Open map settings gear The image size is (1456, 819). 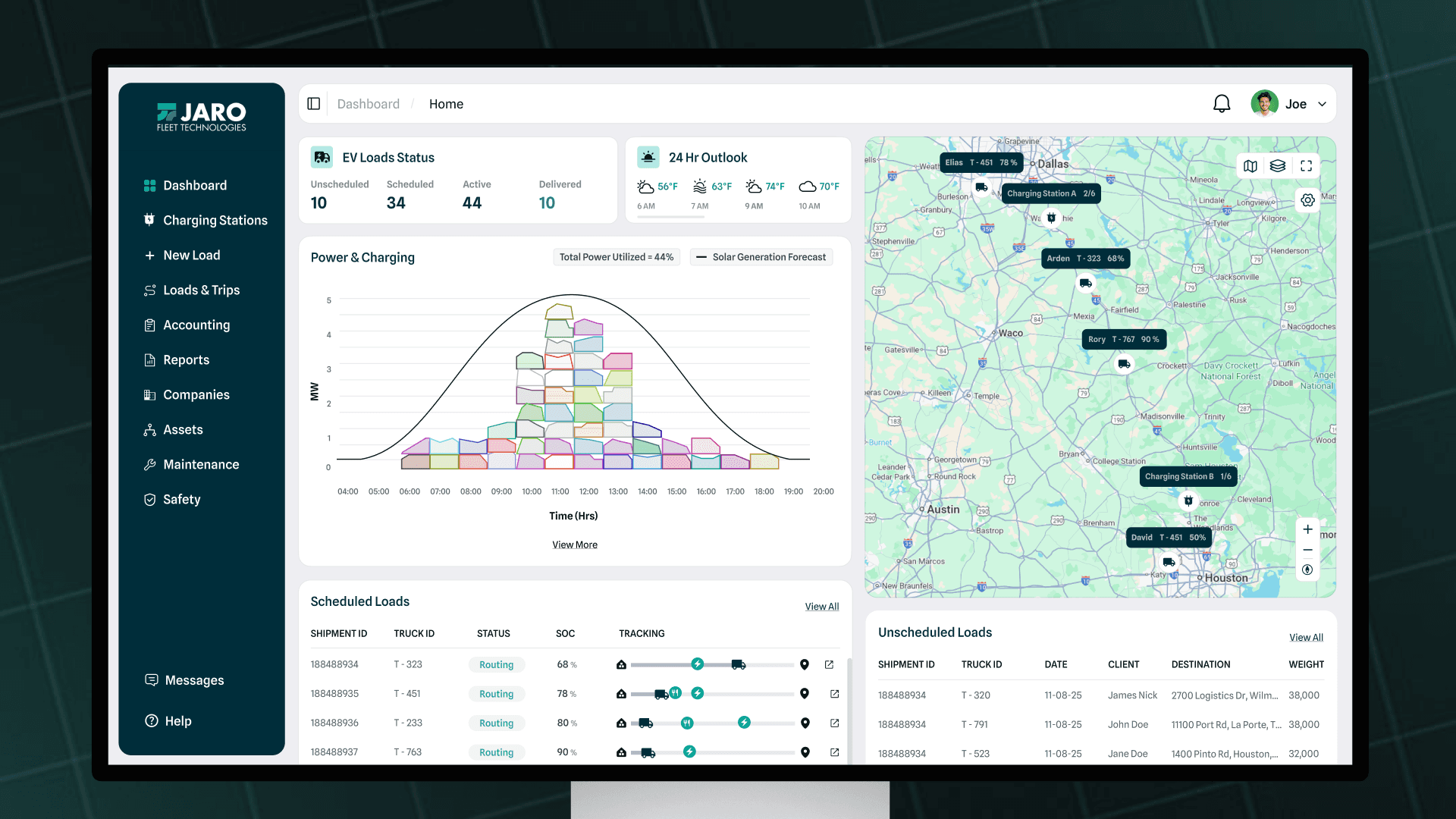[1307, 200]
